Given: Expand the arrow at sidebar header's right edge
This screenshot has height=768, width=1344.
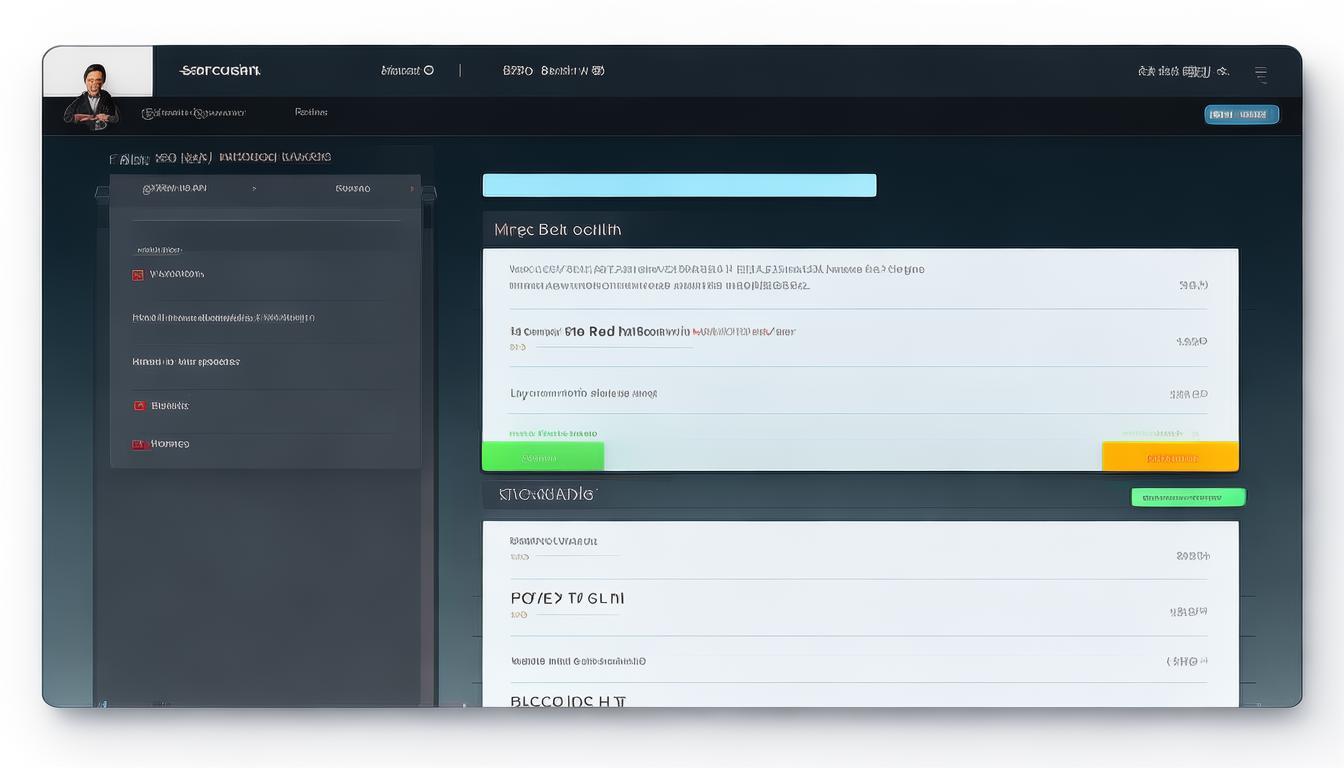Looking at the screenshot, I should 411,188.
